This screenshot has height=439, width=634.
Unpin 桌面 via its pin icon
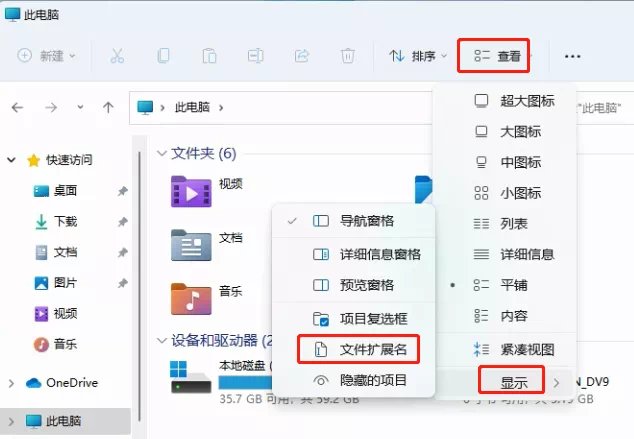pyautogui.click(x=123, y=191)
